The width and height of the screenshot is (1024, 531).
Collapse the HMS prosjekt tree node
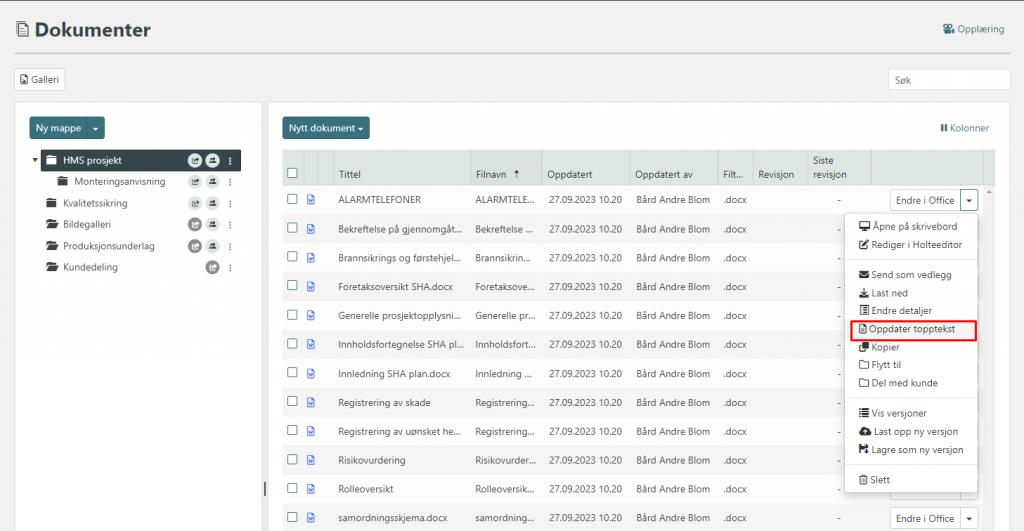(x=36, y=160)
